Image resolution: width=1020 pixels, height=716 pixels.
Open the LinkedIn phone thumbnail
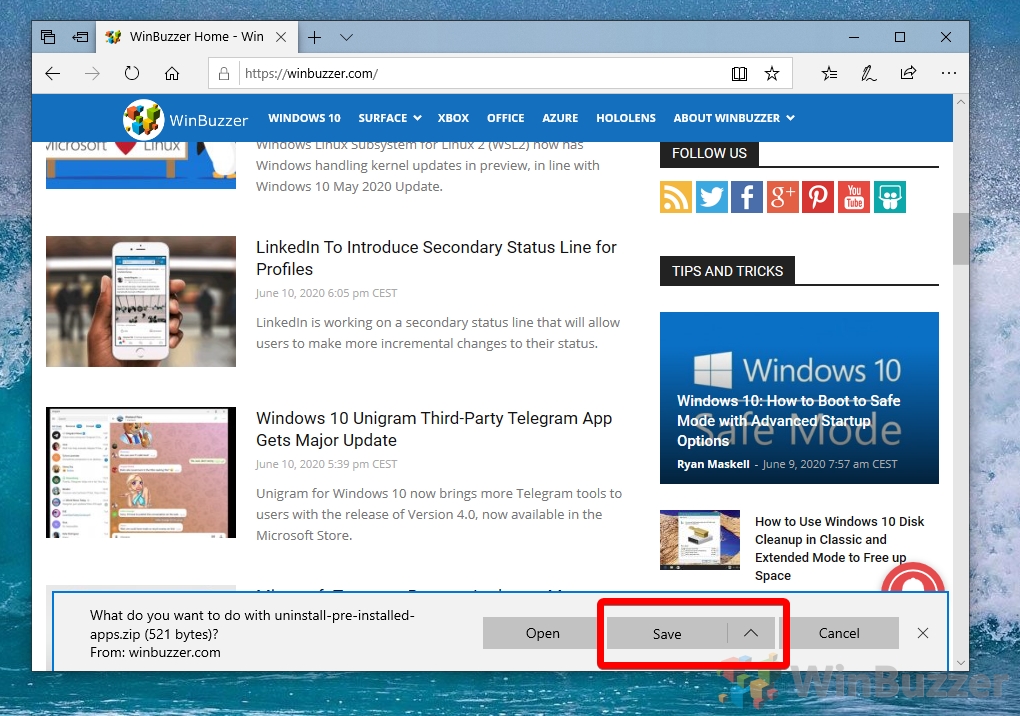141,301
